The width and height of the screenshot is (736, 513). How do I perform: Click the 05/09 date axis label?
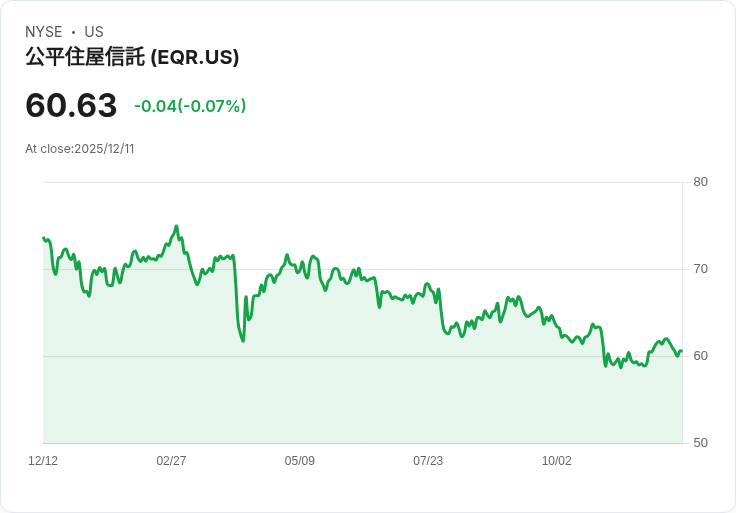pyautogui.click(x=300, y=461)
